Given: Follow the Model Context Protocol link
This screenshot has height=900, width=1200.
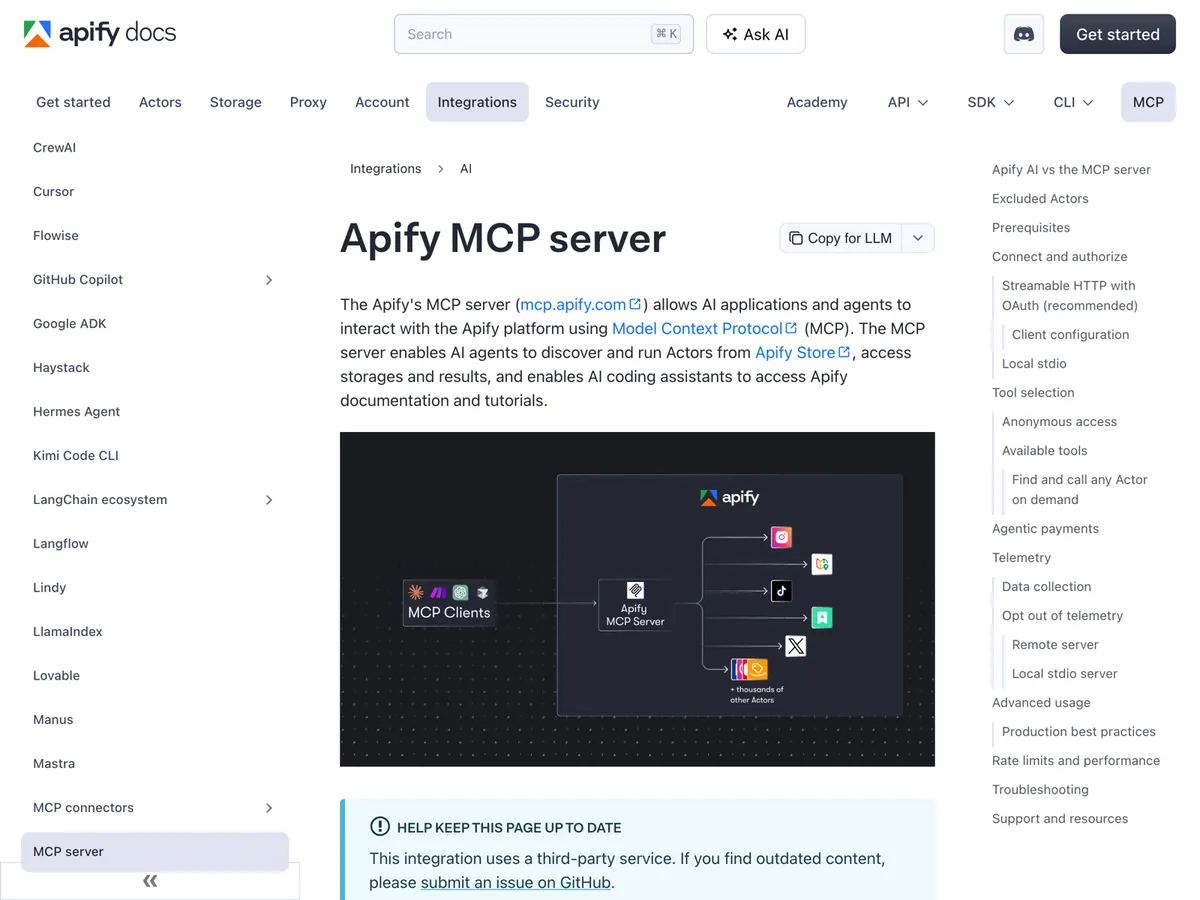Looking at the screenshot, I should [x=705, y=328].
